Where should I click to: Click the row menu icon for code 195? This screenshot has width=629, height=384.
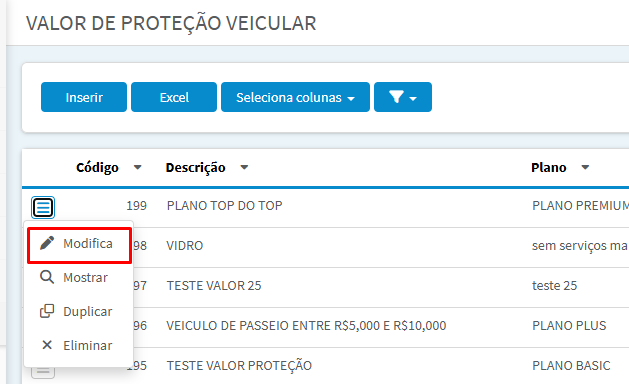[43, 372]
